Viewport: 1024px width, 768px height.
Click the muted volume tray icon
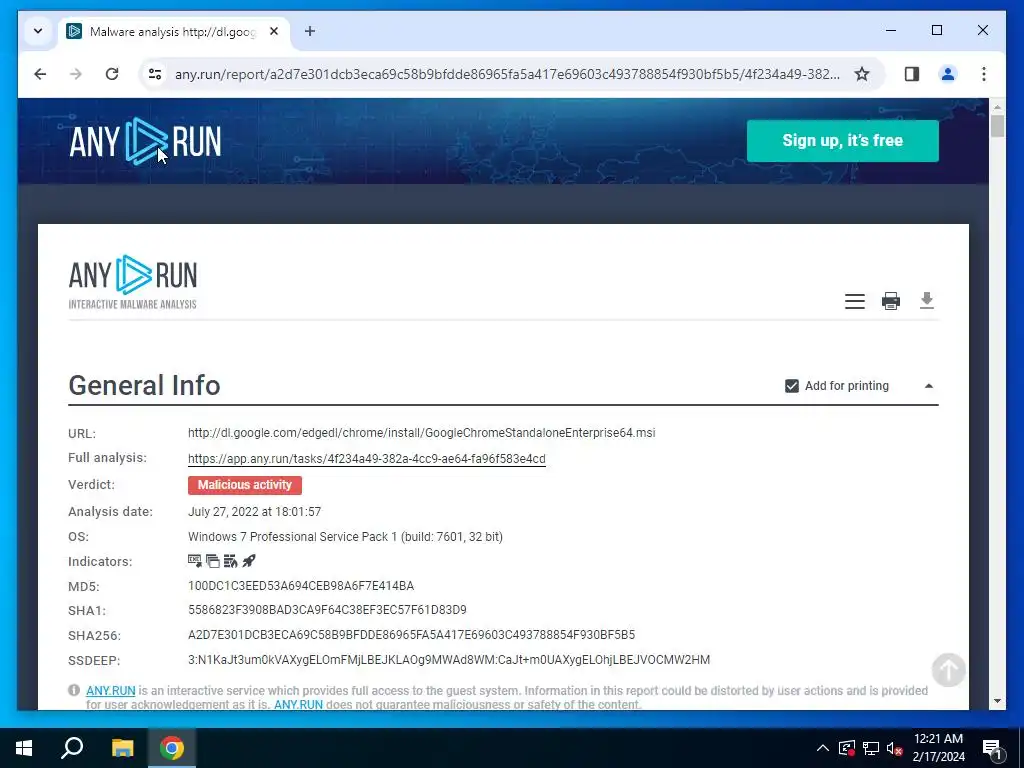(894, 748)
